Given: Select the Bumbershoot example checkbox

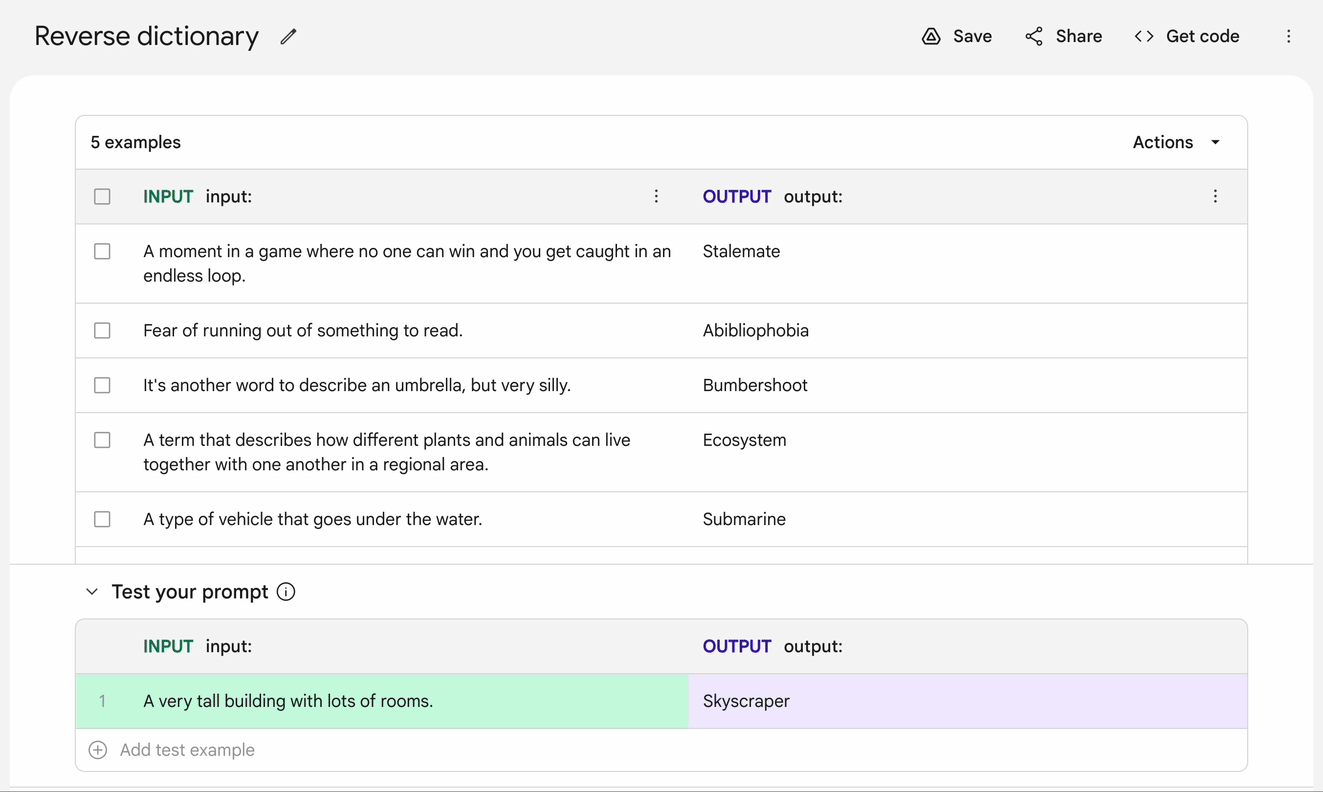Looking at the screenshot, I should (x=102, y=386).
